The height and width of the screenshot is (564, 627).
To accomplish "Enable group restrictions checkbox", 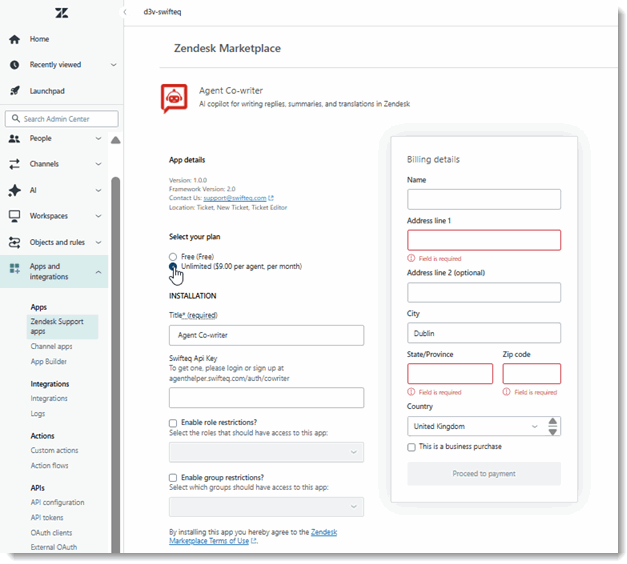I will click(173, 478).
